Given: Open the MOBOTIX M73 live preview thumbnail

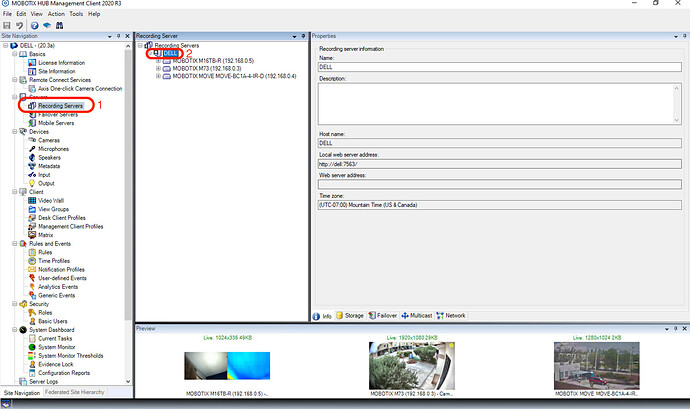Looking at the screenshot, I should tap(411, 365).
